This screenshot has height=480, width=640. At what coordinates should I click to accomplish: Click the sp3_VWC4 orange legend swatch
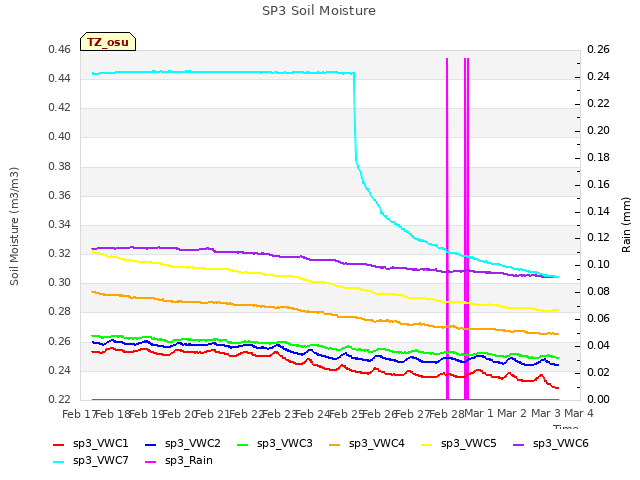point(335,444)
